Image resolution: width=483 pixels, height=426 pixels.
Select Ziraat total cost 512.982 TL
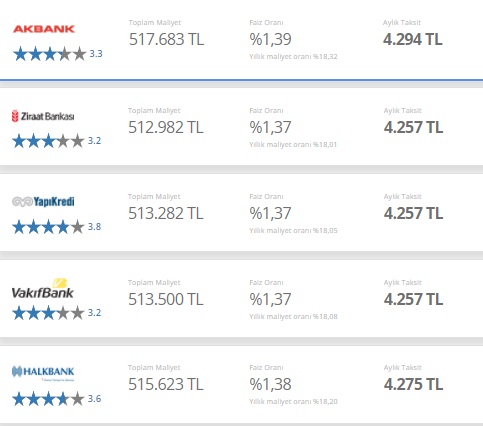click(x=166, y=127)
